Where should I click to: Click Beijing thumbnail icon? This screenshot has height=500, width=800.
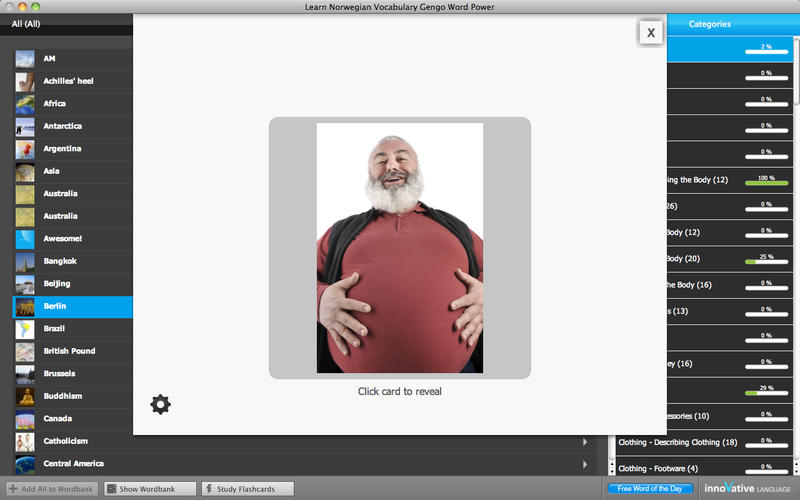[25, 284]
